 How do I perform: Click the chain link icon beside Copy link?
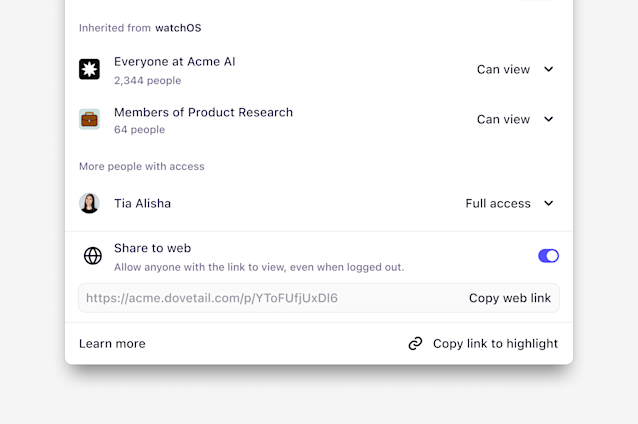pos(416,344)
